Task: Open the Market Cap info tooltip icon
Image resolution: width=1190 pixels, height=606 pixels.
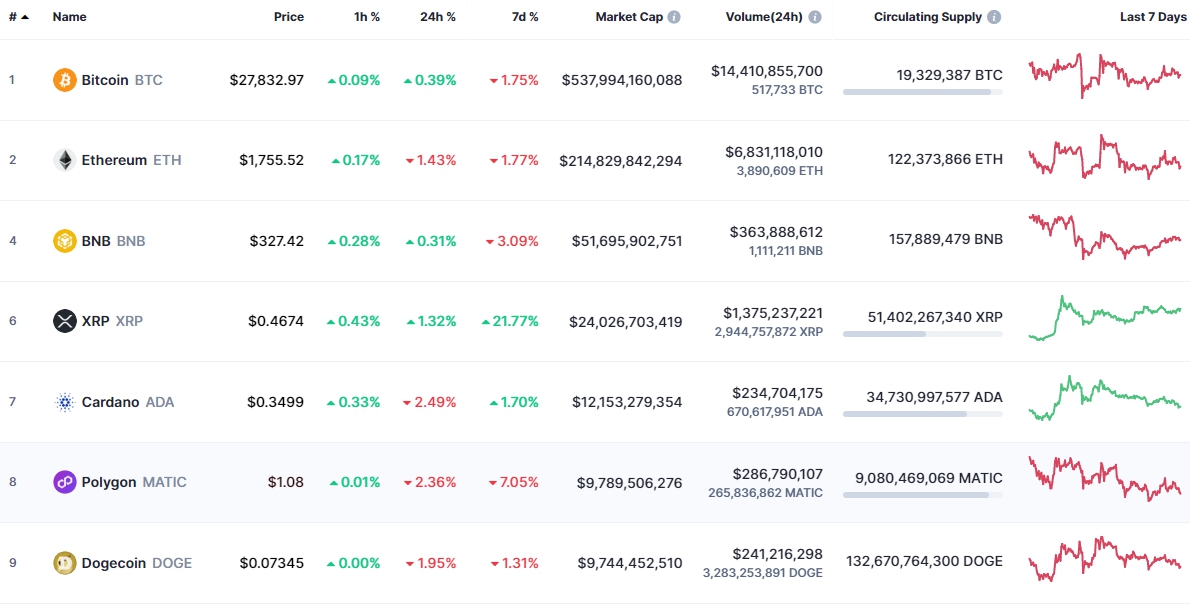Action: pyautogui.click(x=674, y=17)
